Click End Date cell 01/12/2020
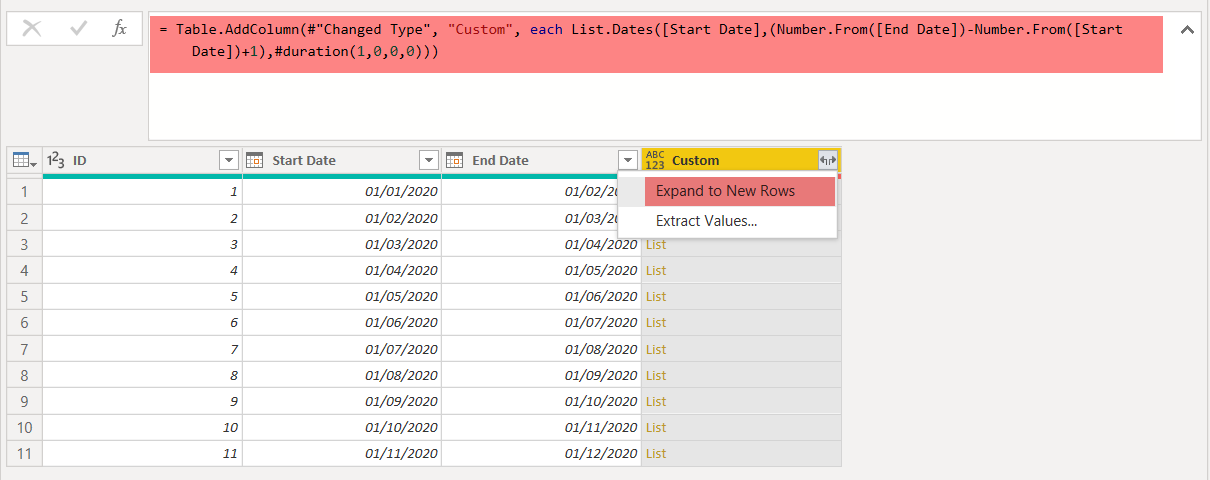1210x480 pixels. coord(541,453)
